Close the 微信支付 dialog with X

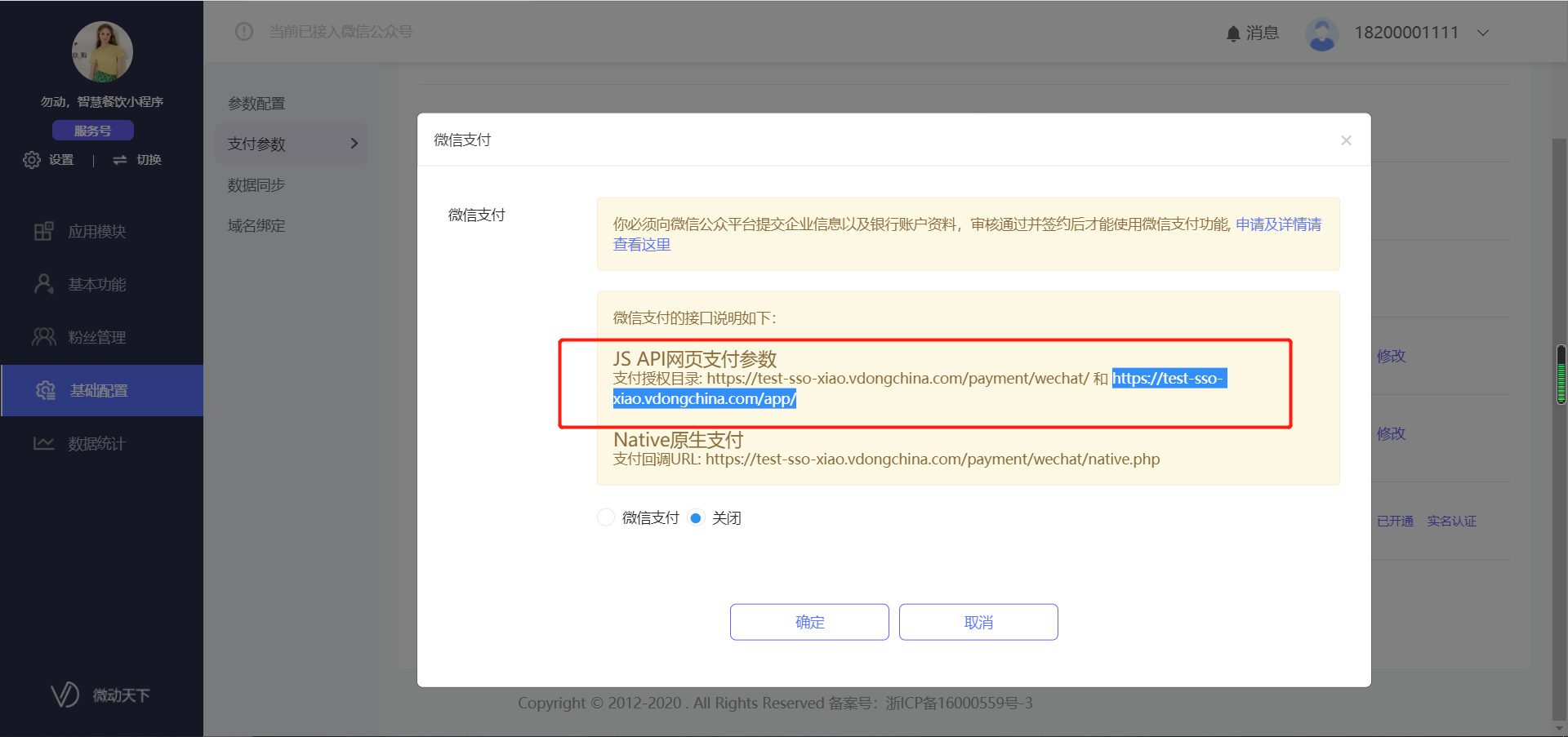1346,140
